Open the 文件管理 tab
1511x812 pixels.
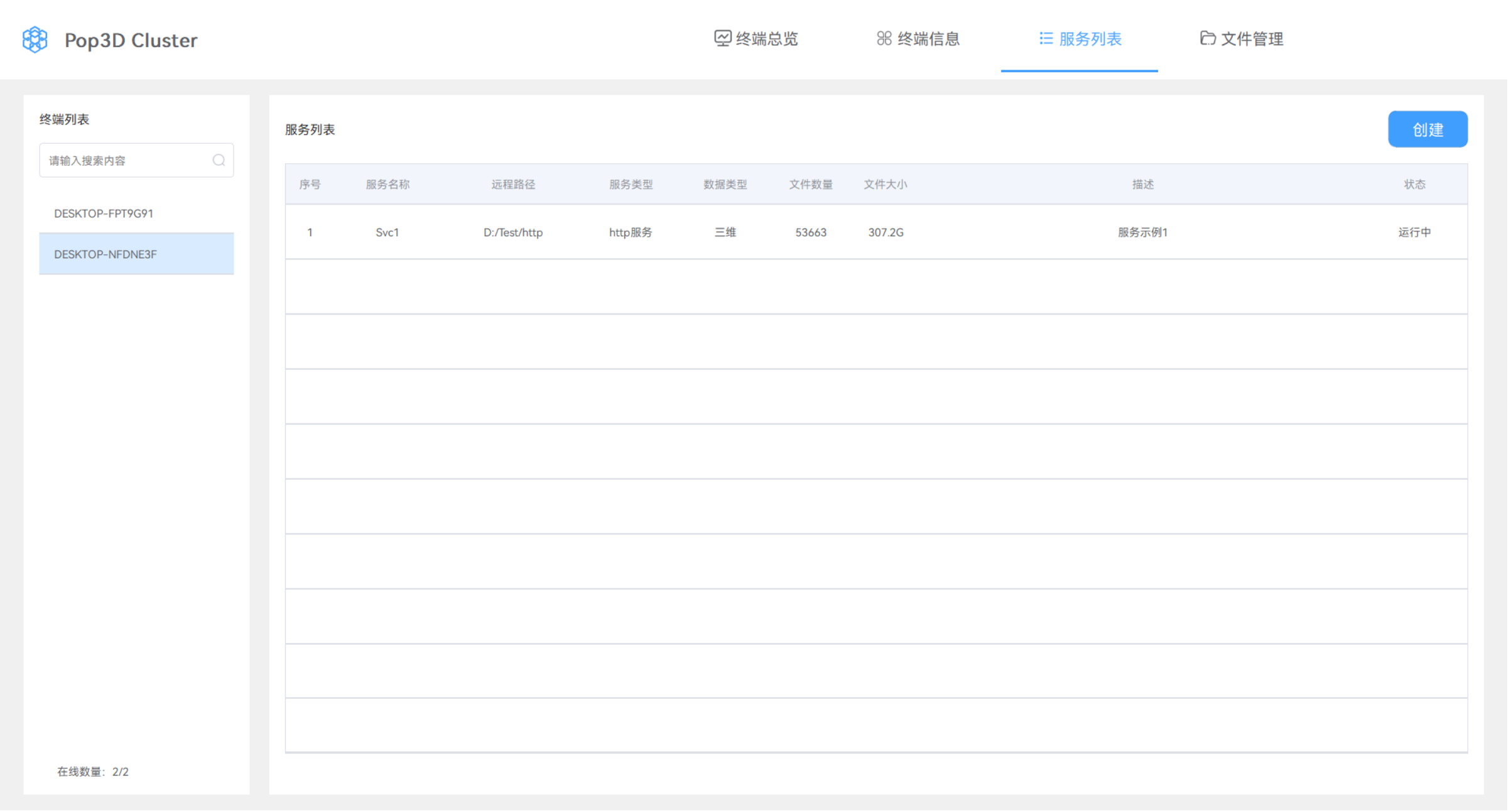pyautogui.click(x=1242, y=39)
